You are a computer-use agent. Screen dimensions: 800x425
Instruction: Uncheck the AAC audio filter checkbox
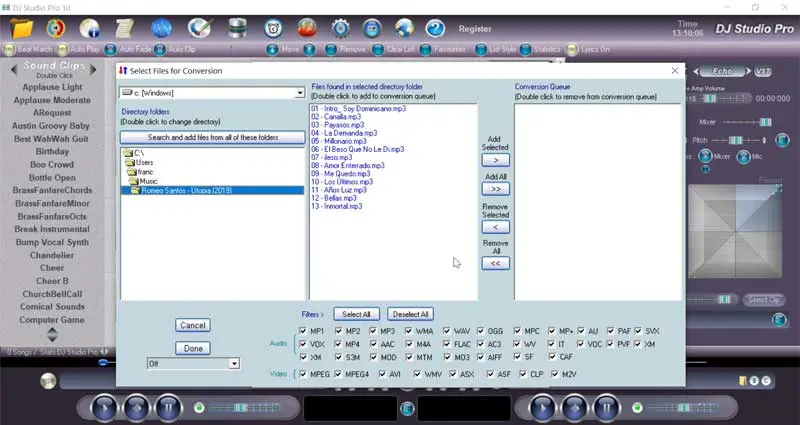click(x=373, y=344)
